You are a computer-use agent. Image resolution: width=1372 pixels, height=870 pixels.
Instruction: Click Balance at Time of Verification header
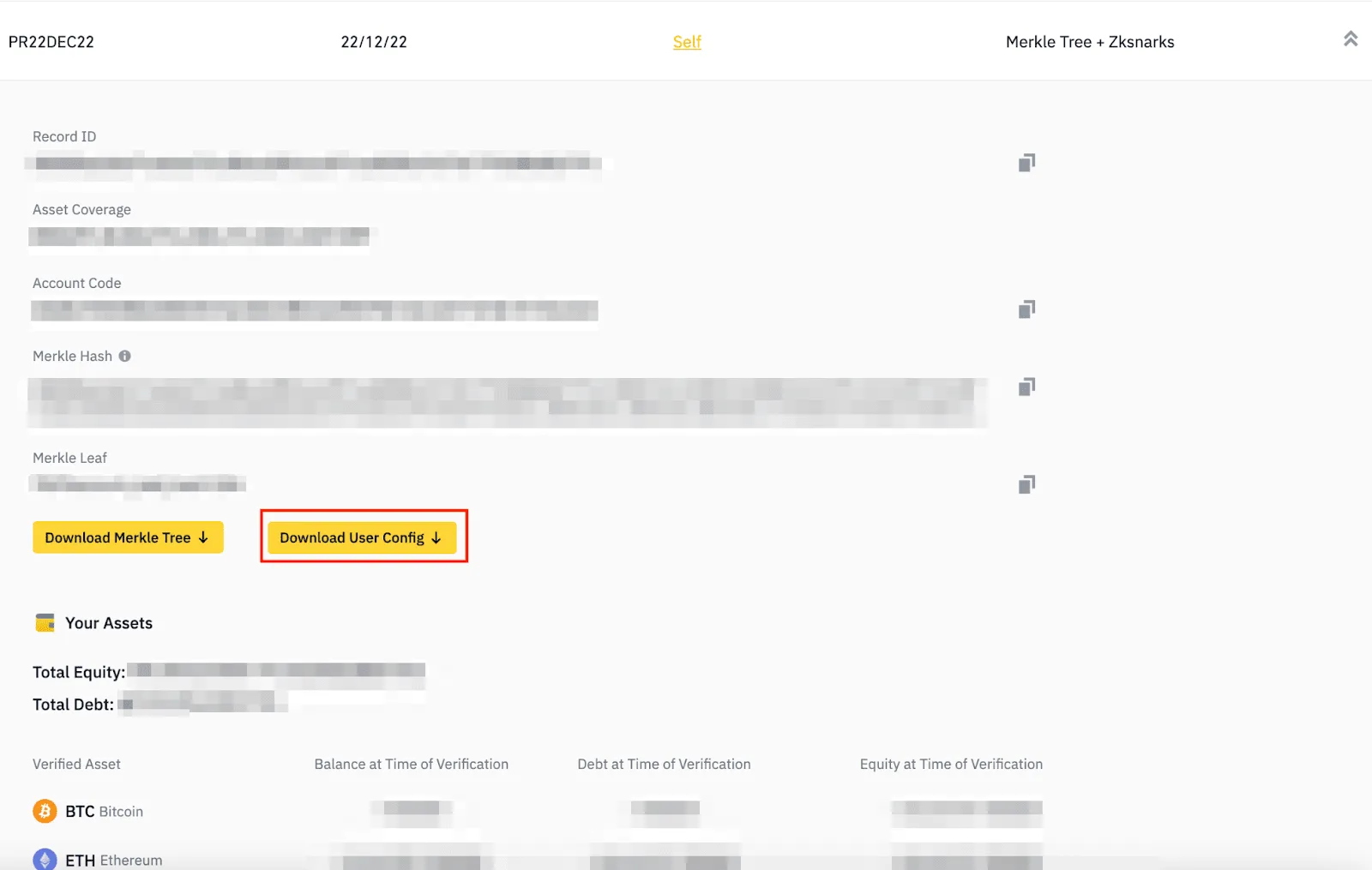click(411, 764)
